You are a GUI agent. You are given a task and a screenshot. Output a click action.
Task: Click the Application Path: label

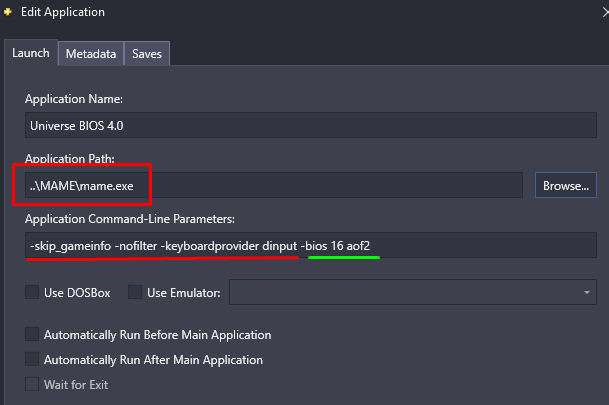[70, 158]
